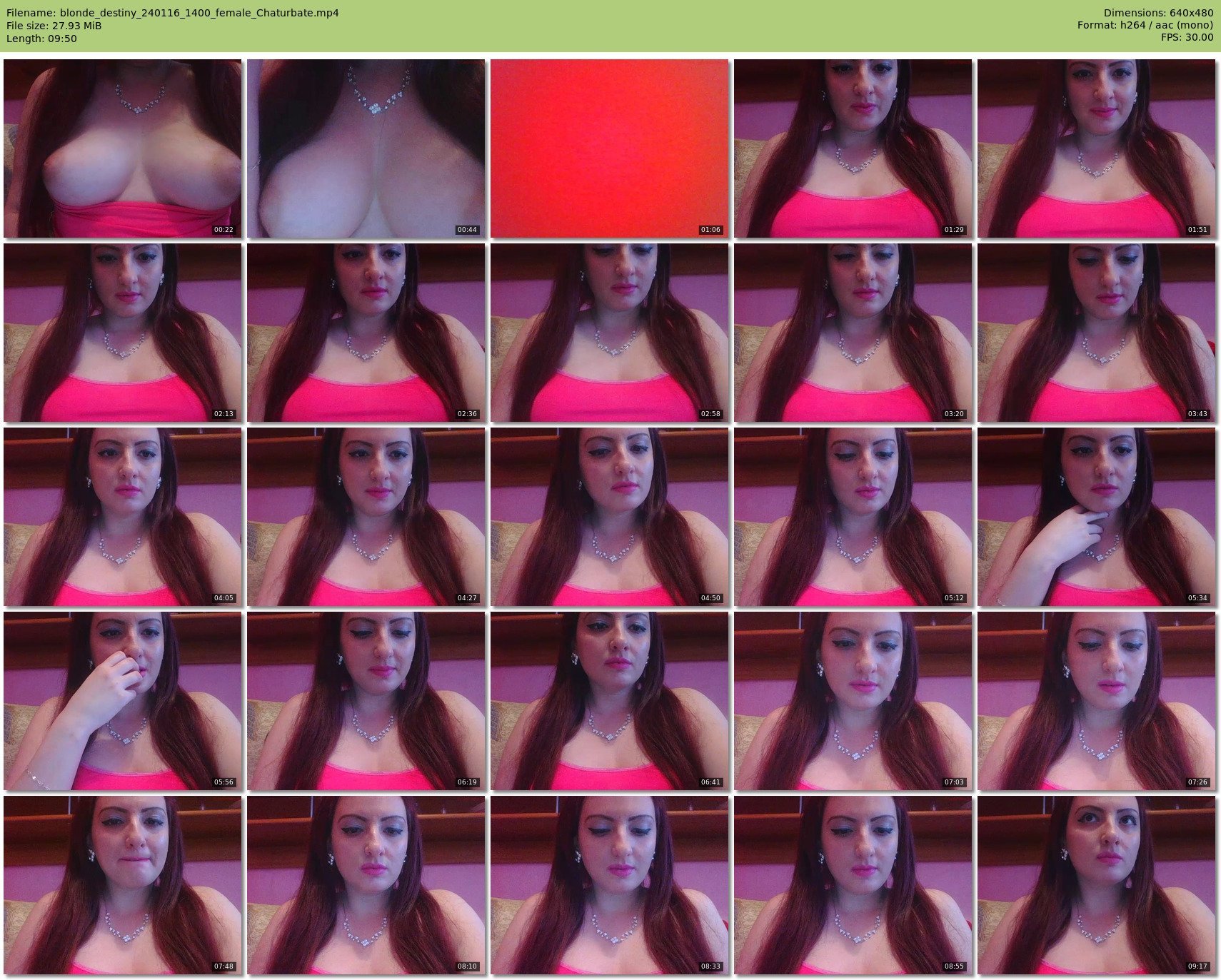1221x980 pixels.
Task: Click the Filename text line in the header
Action: click(172, 13)
